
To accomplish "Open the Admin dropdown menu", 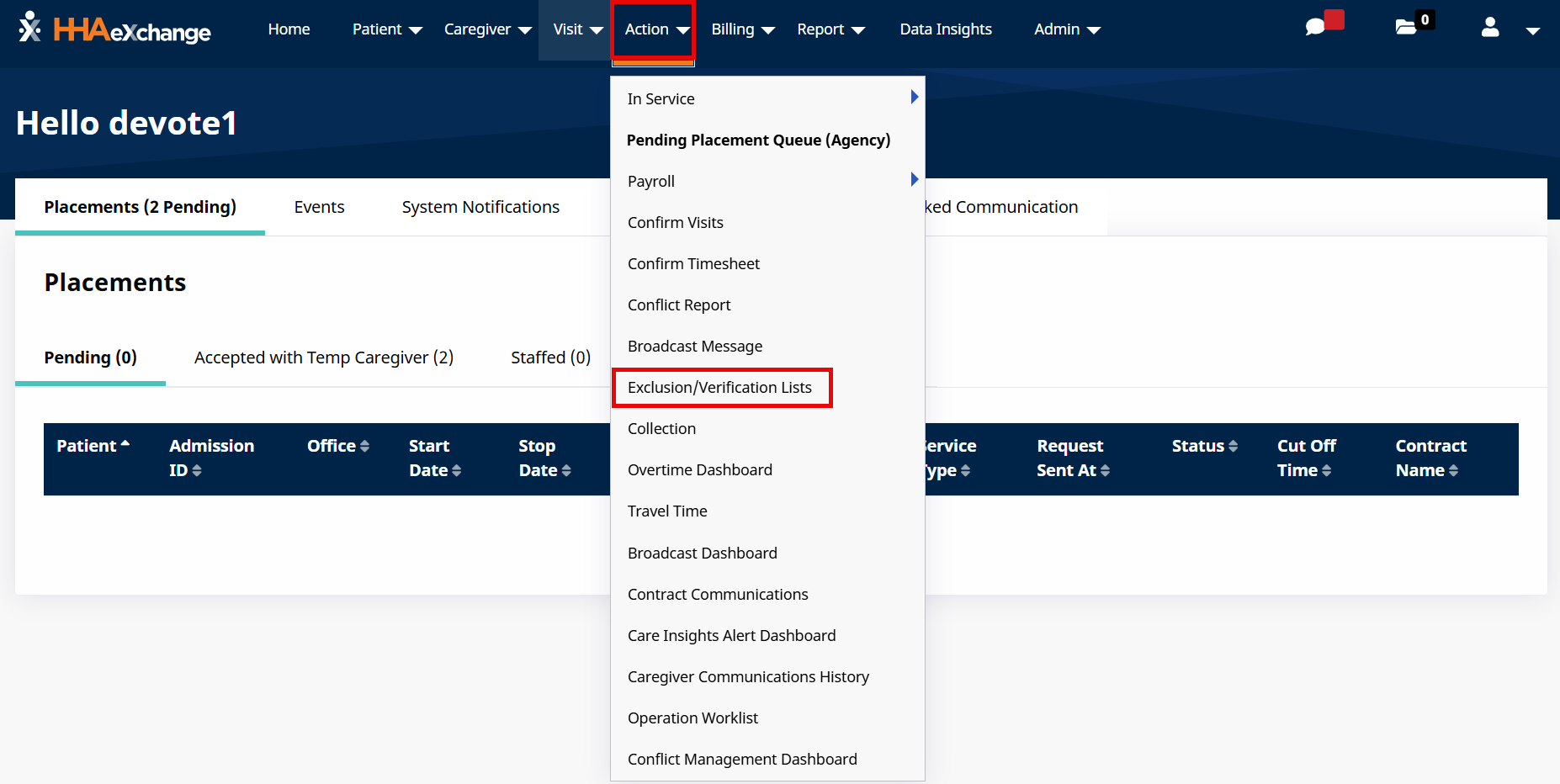I will point(1067,29).
